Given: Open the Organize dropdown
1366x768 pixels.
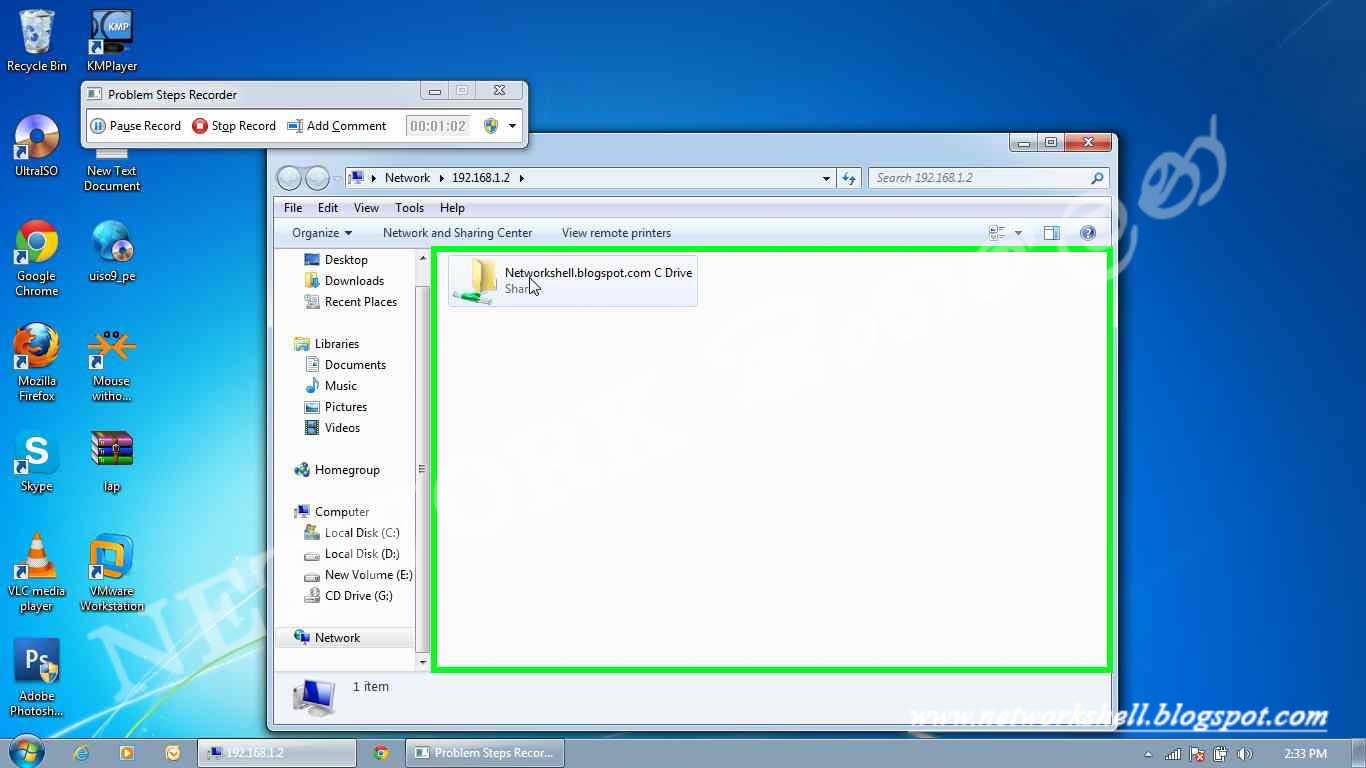Looking at the screenshot, I should pos(322,233).
